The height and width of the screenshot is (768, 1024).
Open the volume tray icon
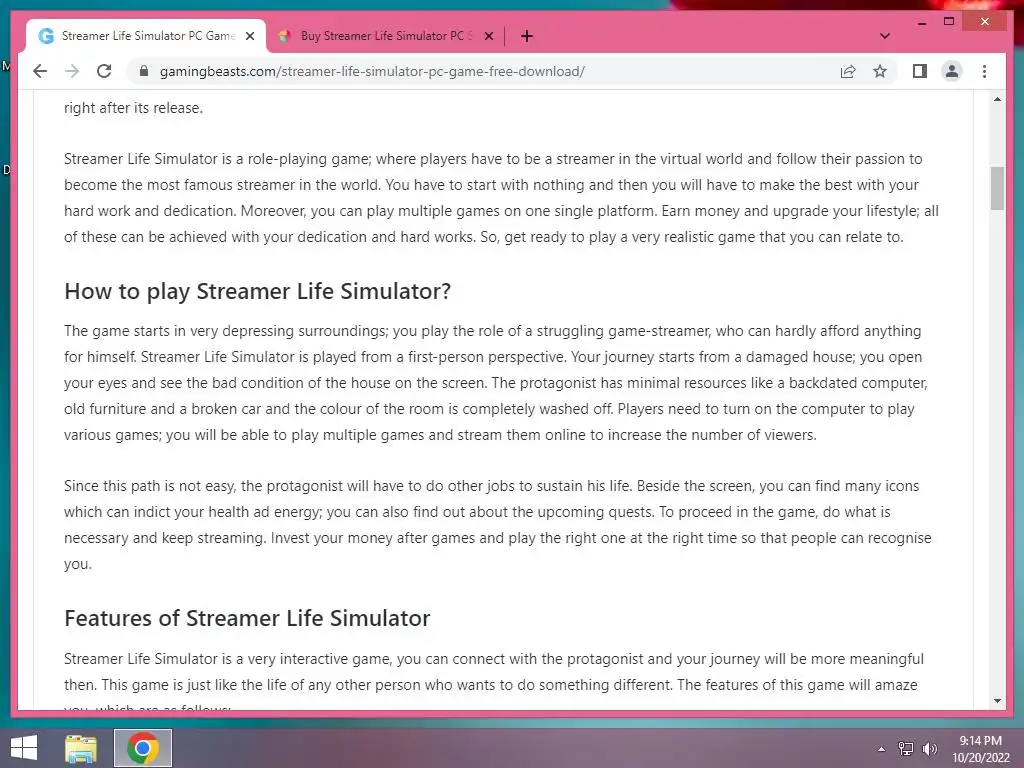pyautogui.click(x=929, y=749)
